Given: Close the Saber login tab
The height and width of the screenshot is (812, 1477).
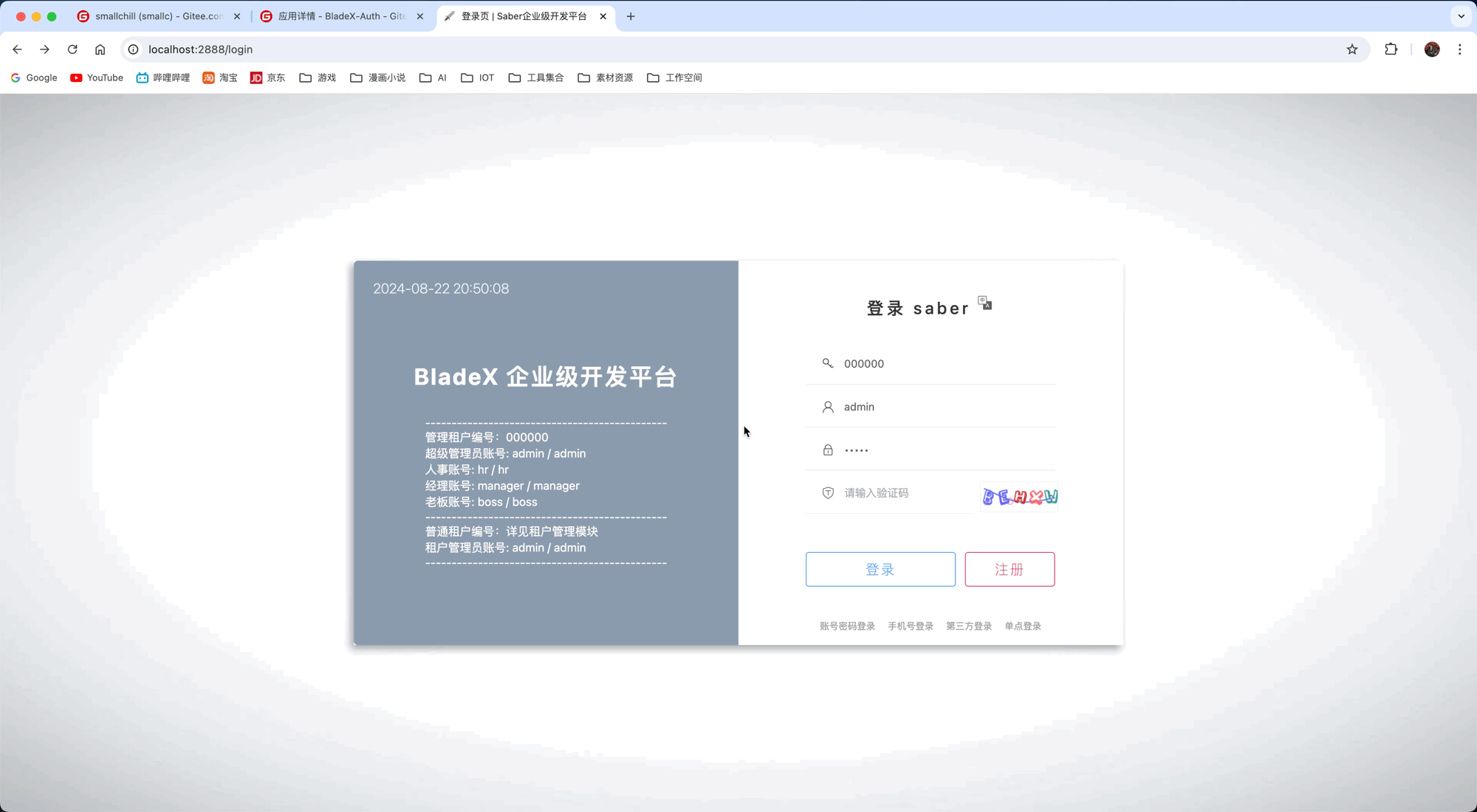Looking at the screenshot, I should 603,16.
